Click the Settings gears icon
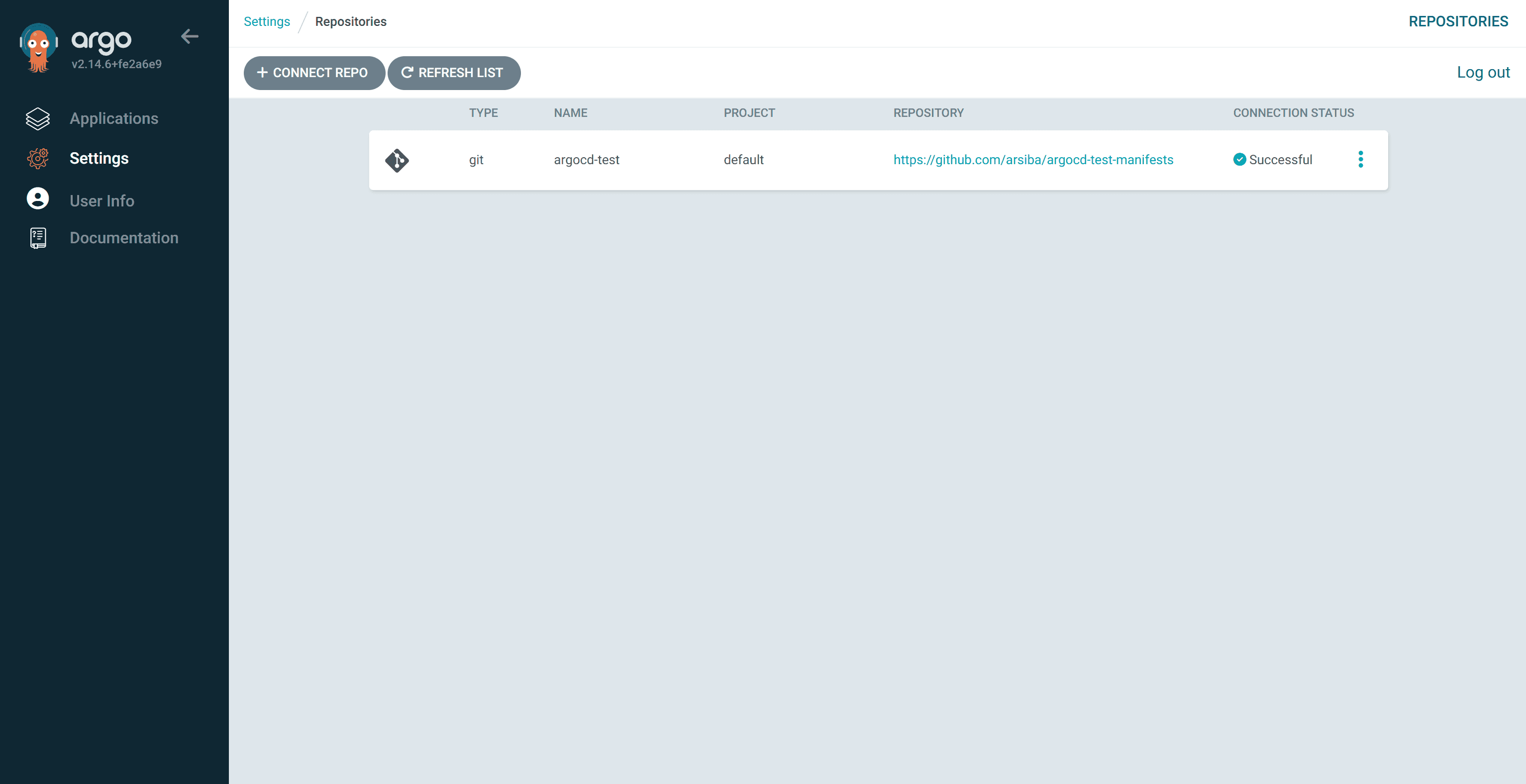 [38, 158]
